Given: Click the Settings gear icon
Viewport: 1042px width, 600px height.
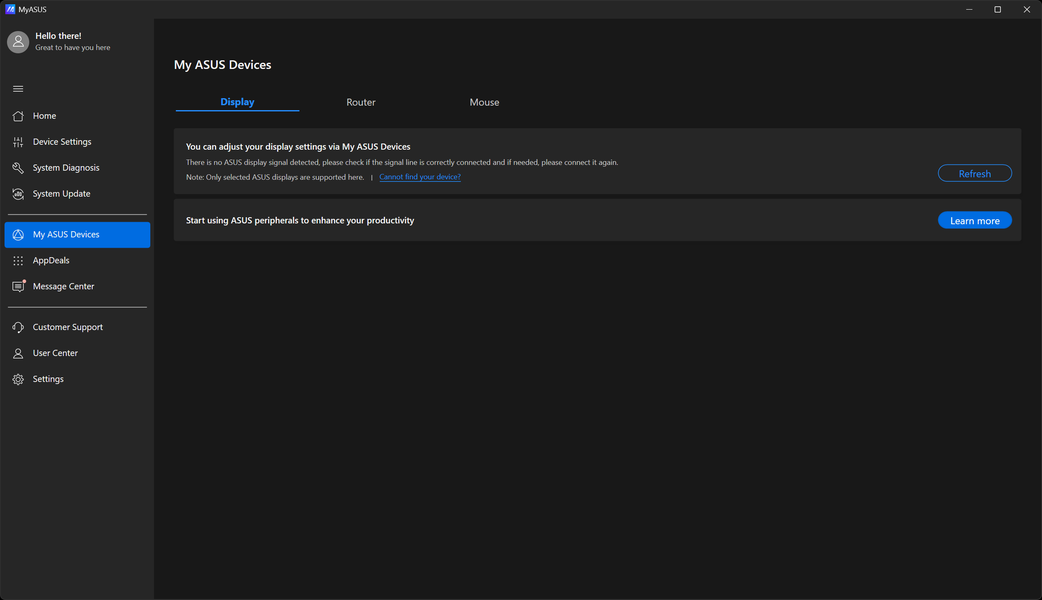Looking at the screenshot, I should (x=18, y=379).
